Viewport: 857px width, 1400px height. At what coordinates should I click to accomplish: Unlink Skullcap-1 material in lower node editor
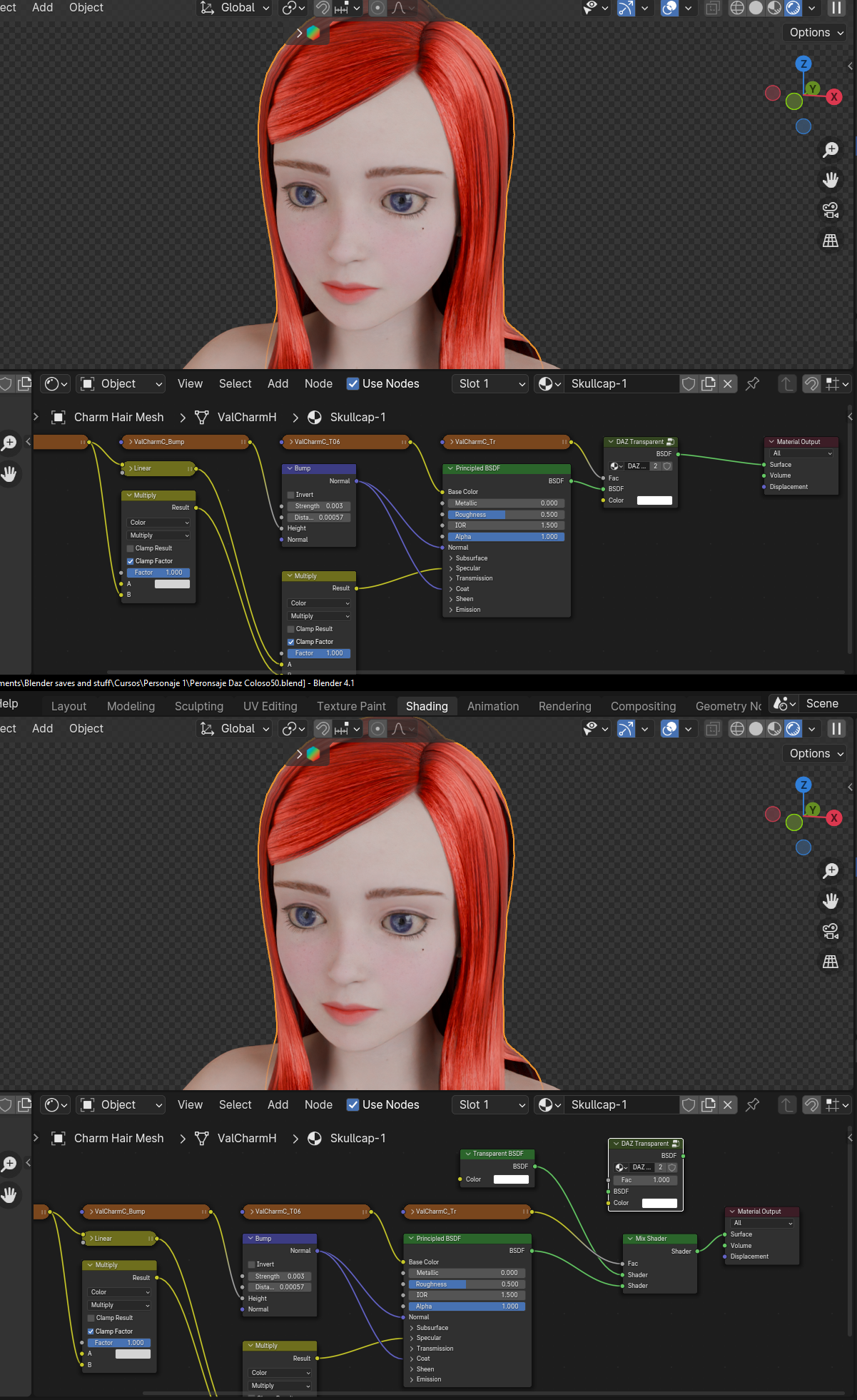coord(728,1104)
